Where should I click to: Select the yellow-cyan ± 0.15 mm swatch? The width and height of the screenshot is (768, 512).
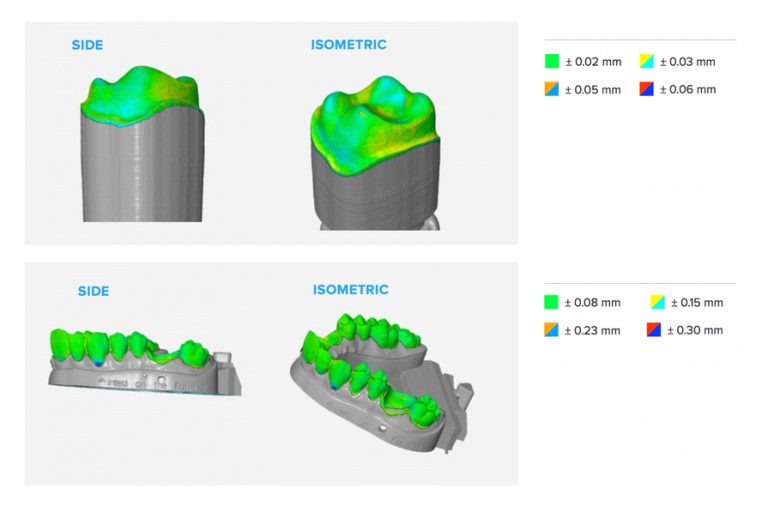tap(657, 302)
